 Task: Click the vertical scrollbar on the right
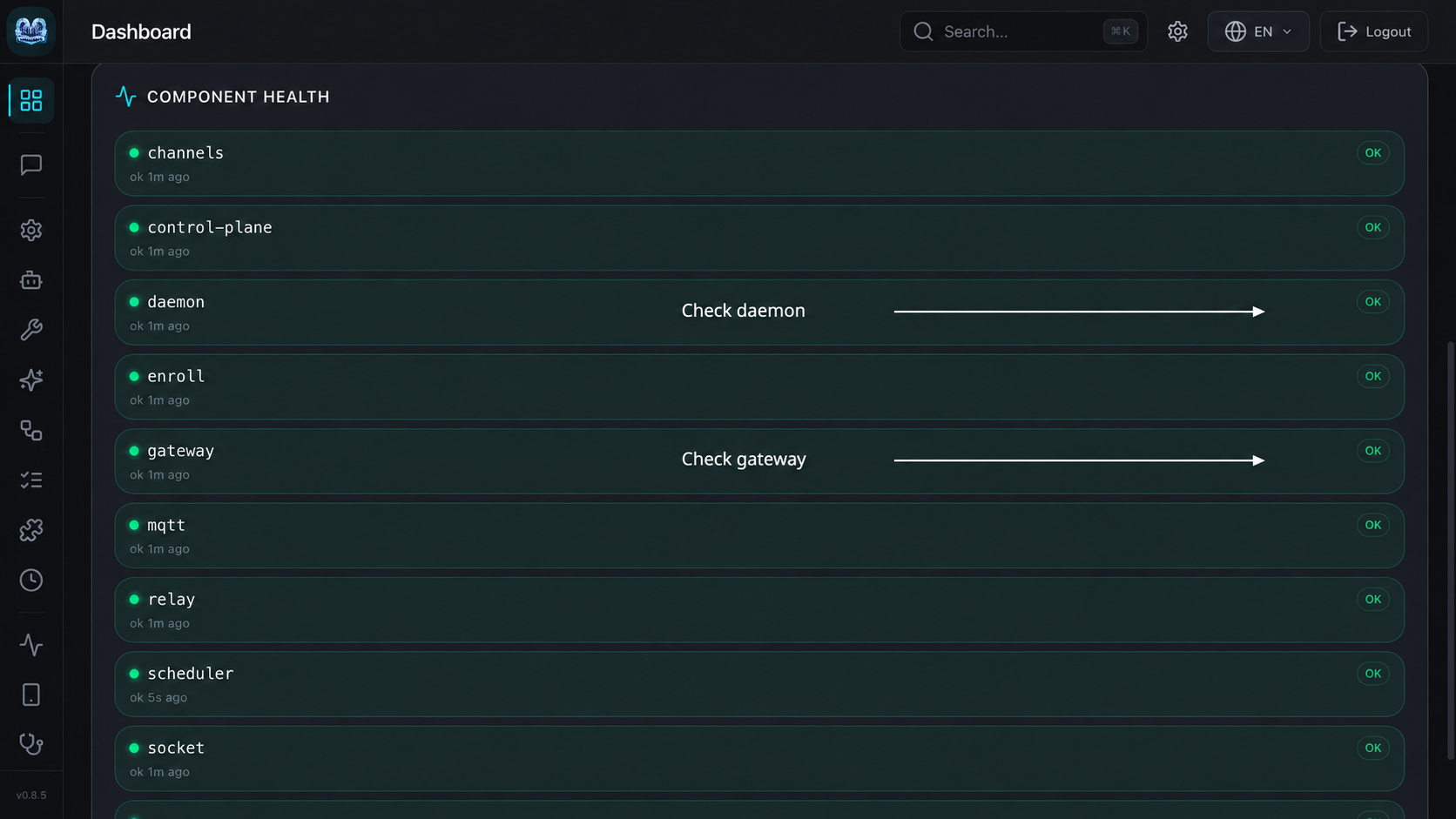(1450, 551)
